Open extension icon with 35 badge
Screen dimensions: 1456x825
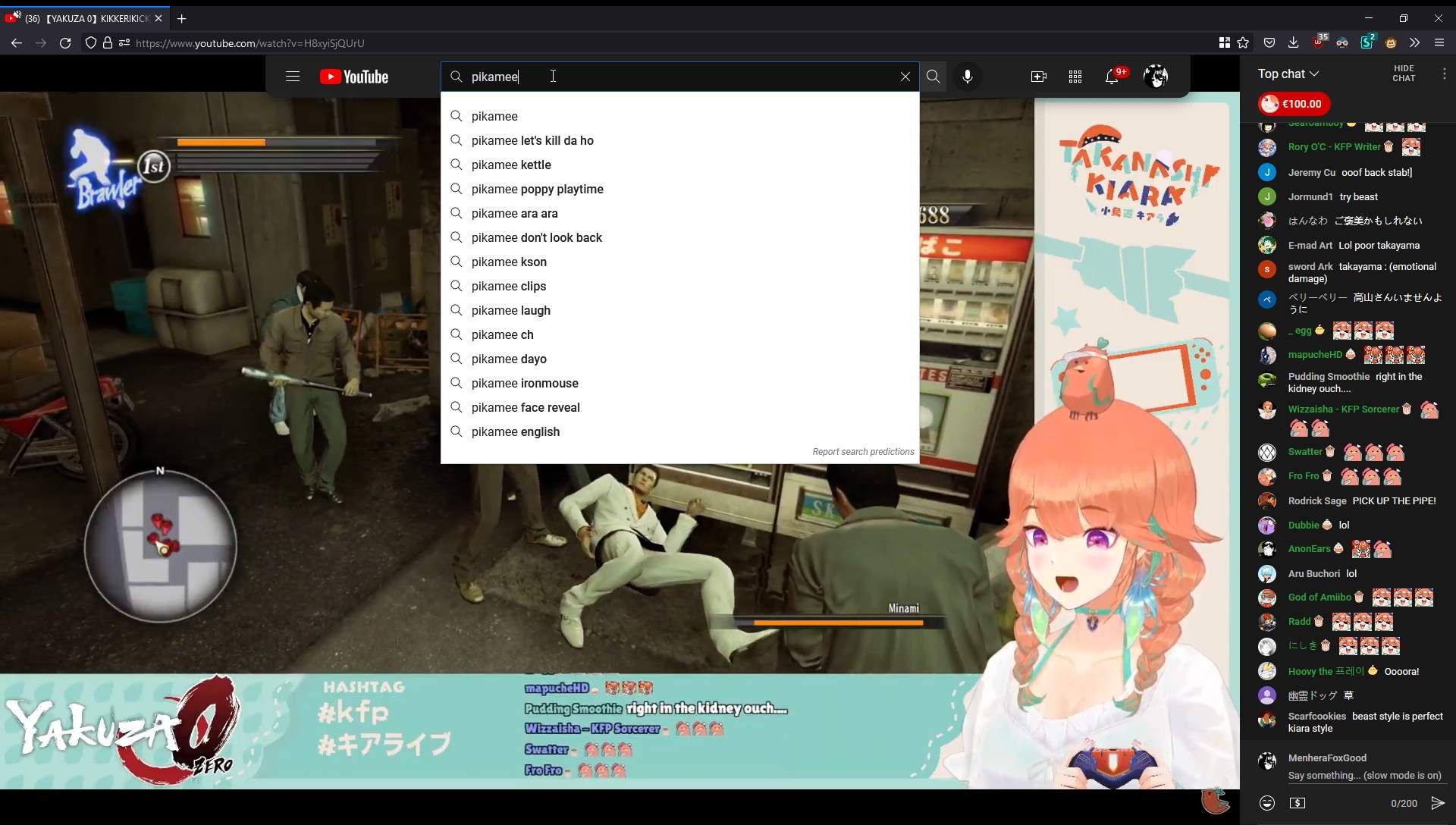click(1319, 41)
